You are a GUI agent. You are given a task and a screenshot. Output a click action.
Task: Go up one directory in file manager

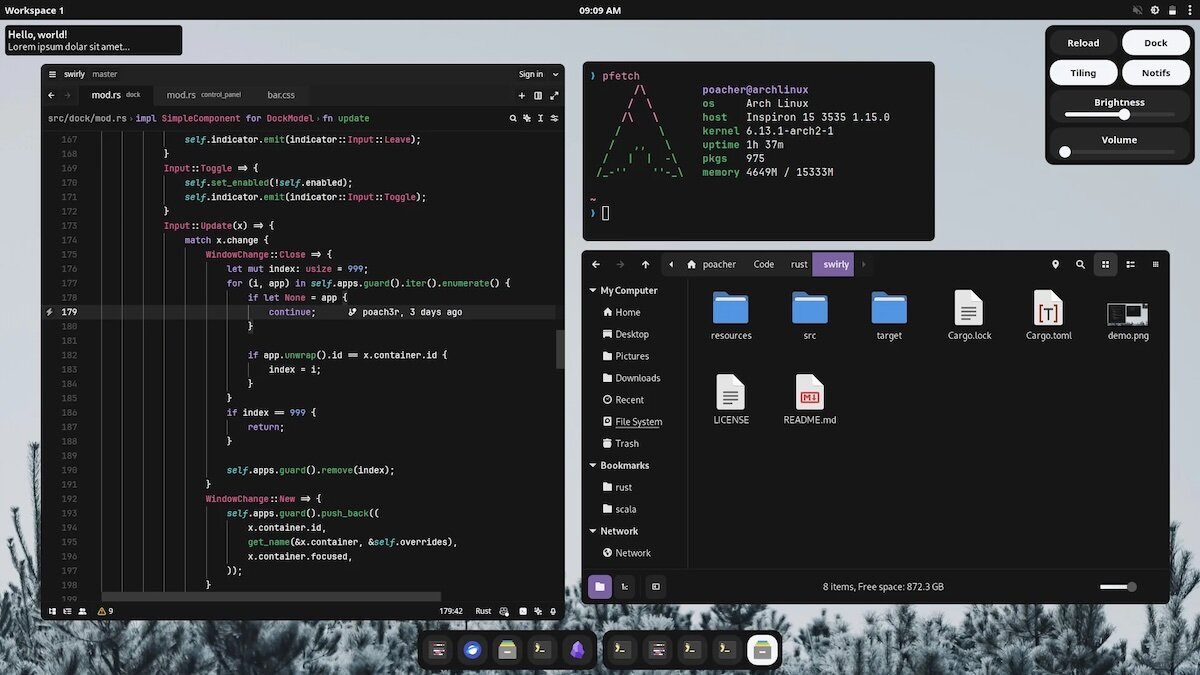pos(645,265)
